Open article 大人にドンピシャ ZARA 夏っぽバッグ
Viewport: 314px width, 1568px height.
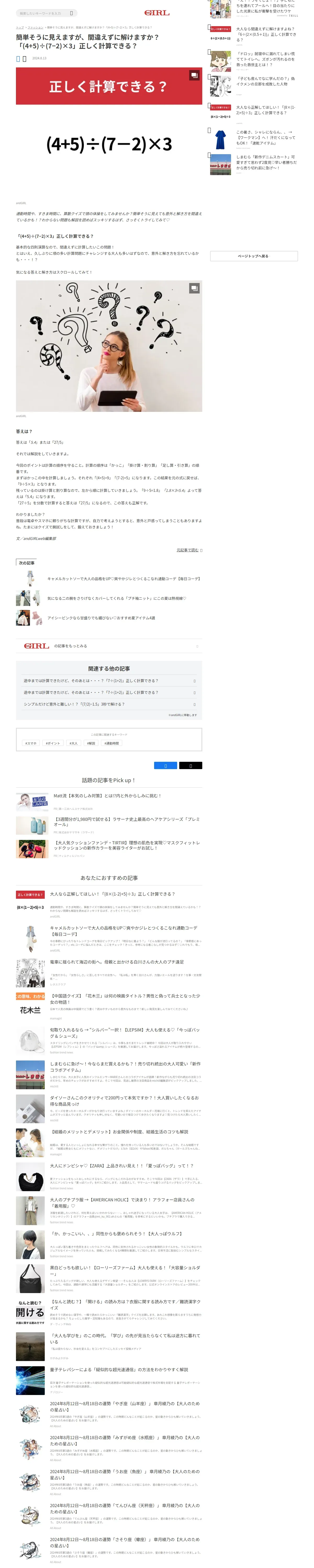coord(122,1166)
